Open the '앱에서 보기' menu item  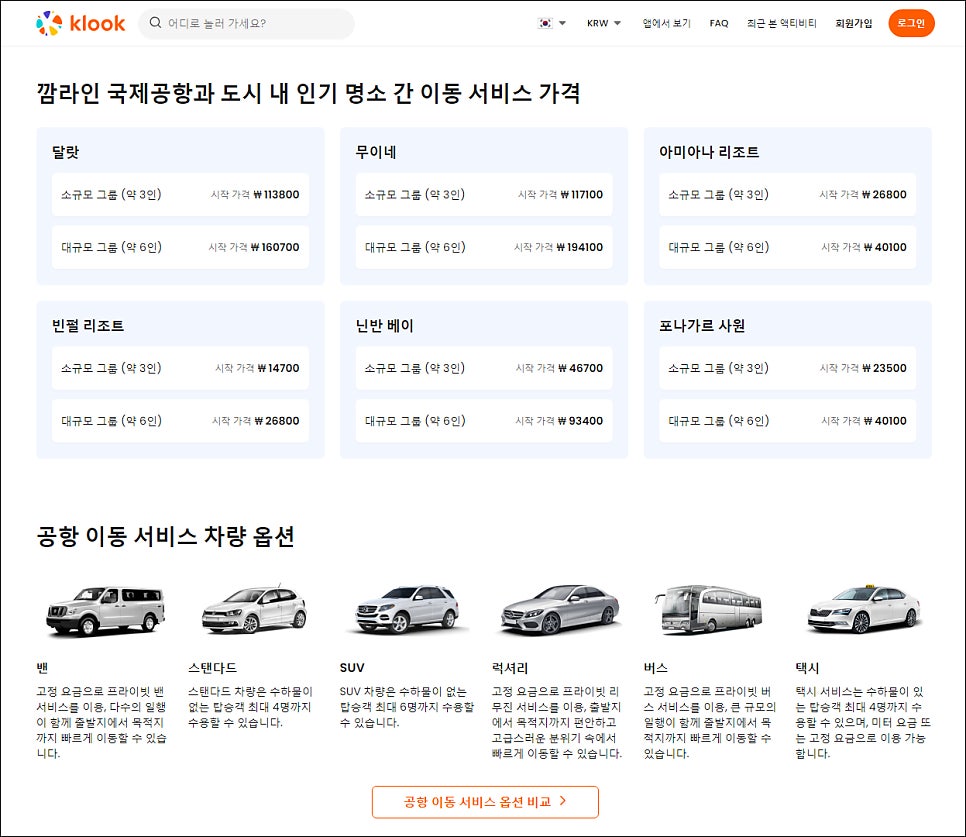[667, 23]
